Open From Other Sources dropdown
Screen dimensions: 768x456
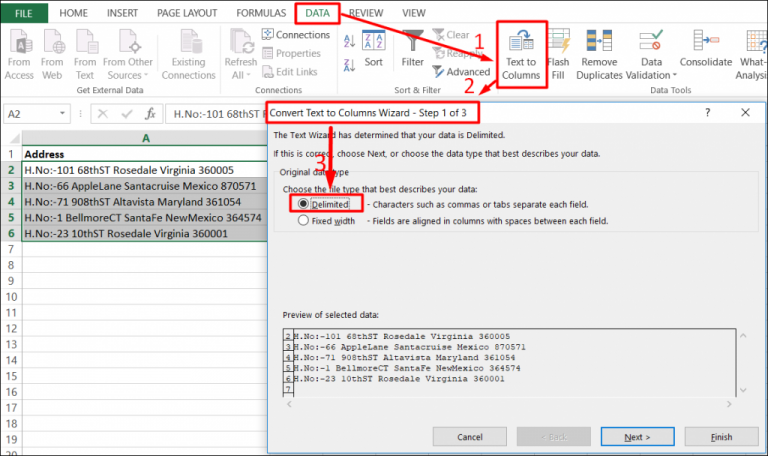point(128,54)
